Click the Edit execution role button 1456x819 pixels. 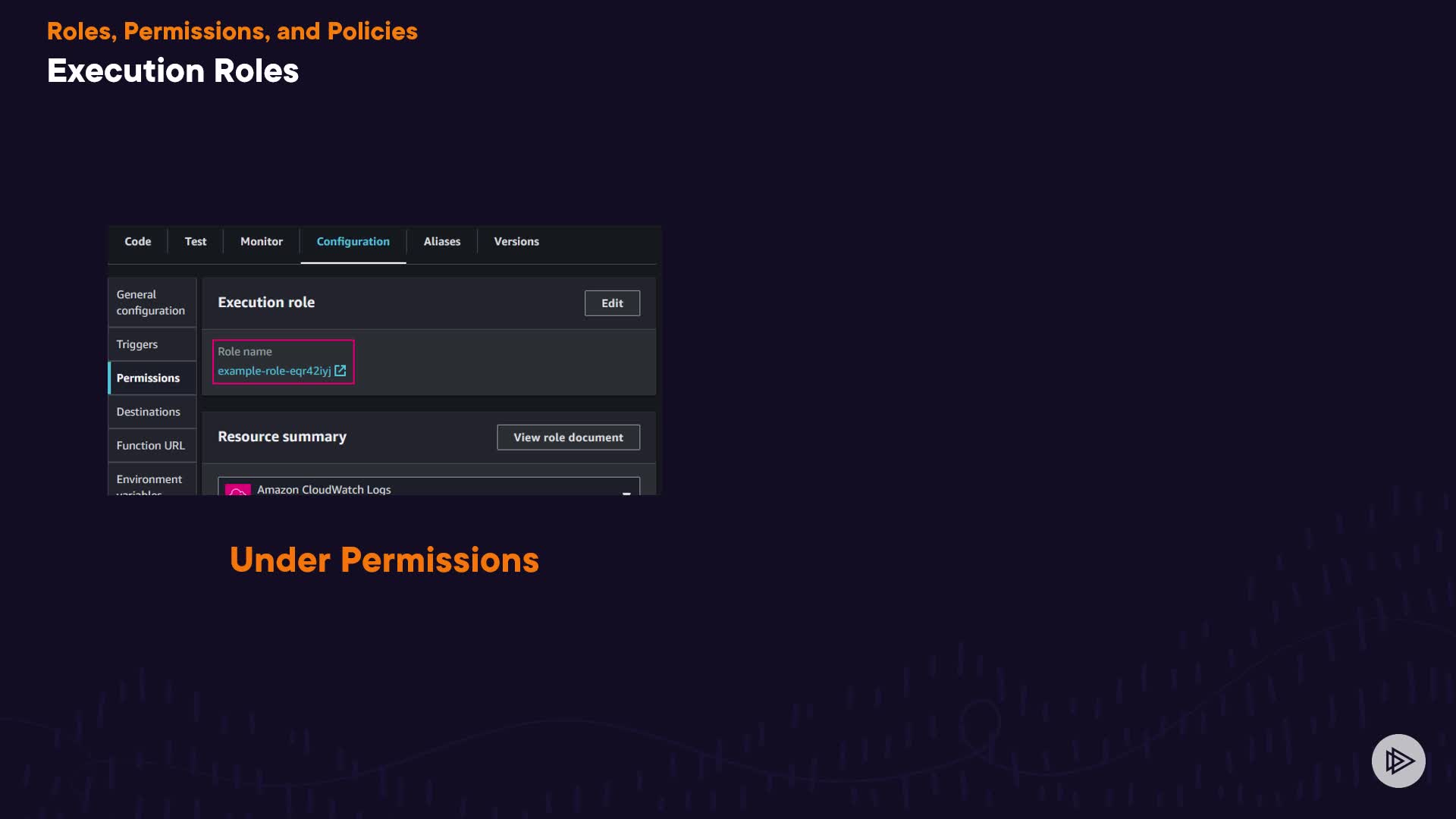point(611,303)
